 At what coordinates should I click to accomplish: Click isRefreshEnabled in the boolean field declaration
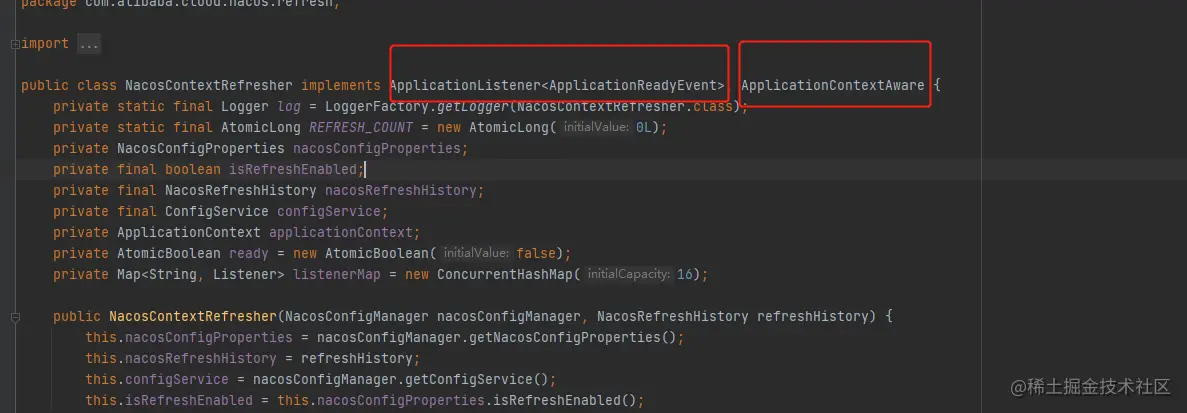tap(293, 169)
